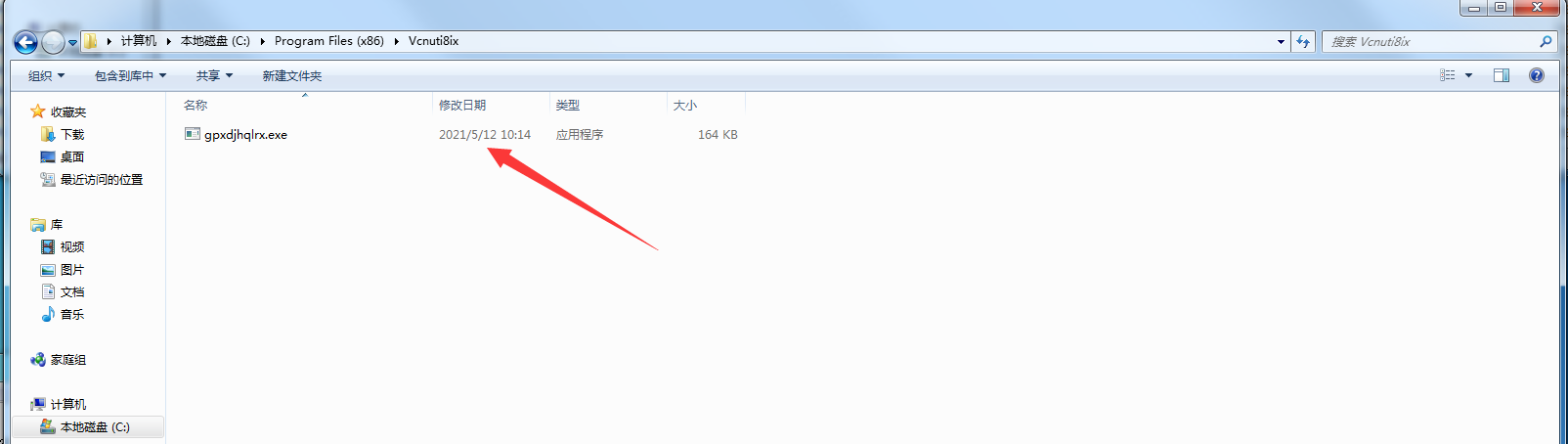Click Program Files (x86) in the address path
Viewport: 1568px width, 444px height.
tap(328, 41)
